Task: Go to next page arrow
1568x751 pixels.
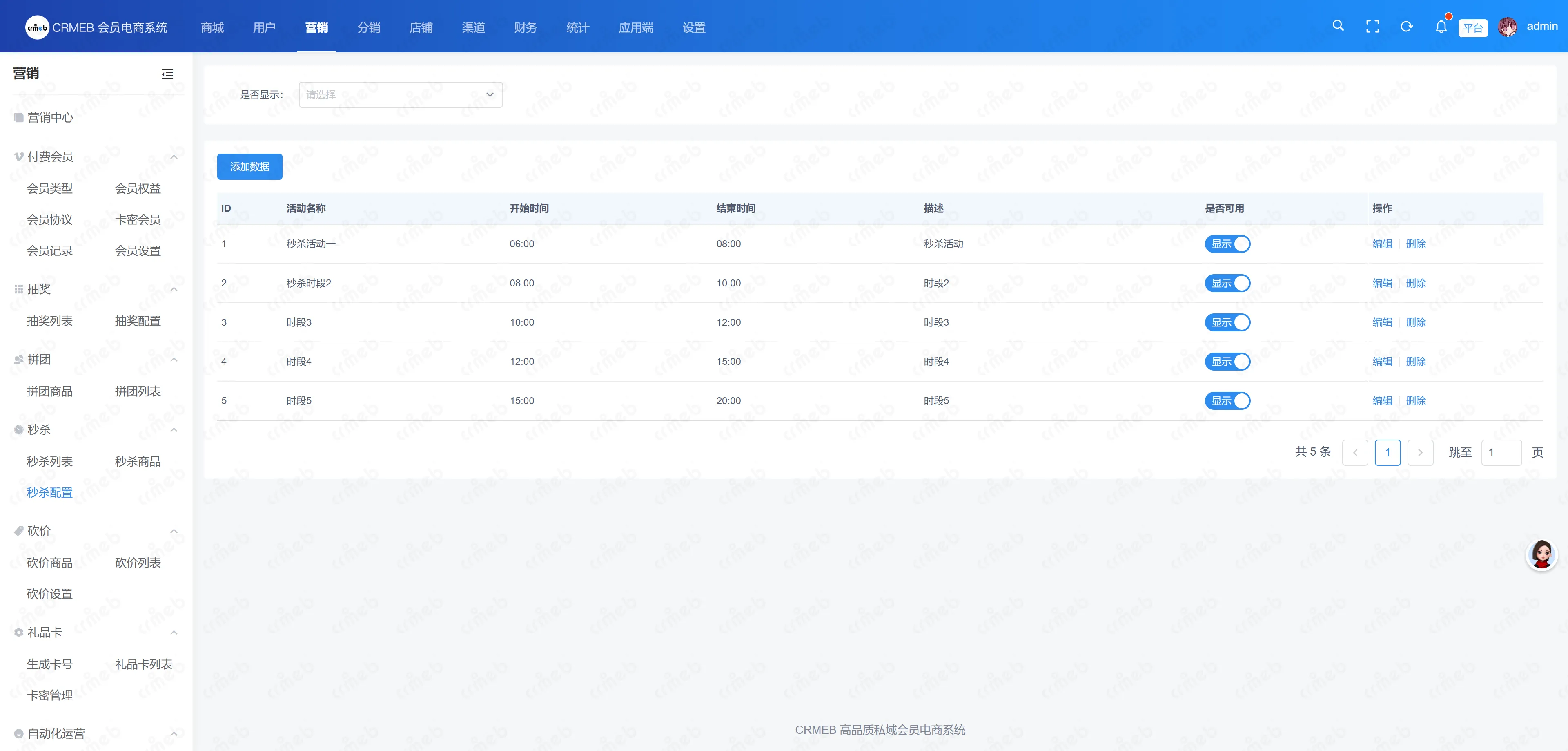Action: (1420, 453)
